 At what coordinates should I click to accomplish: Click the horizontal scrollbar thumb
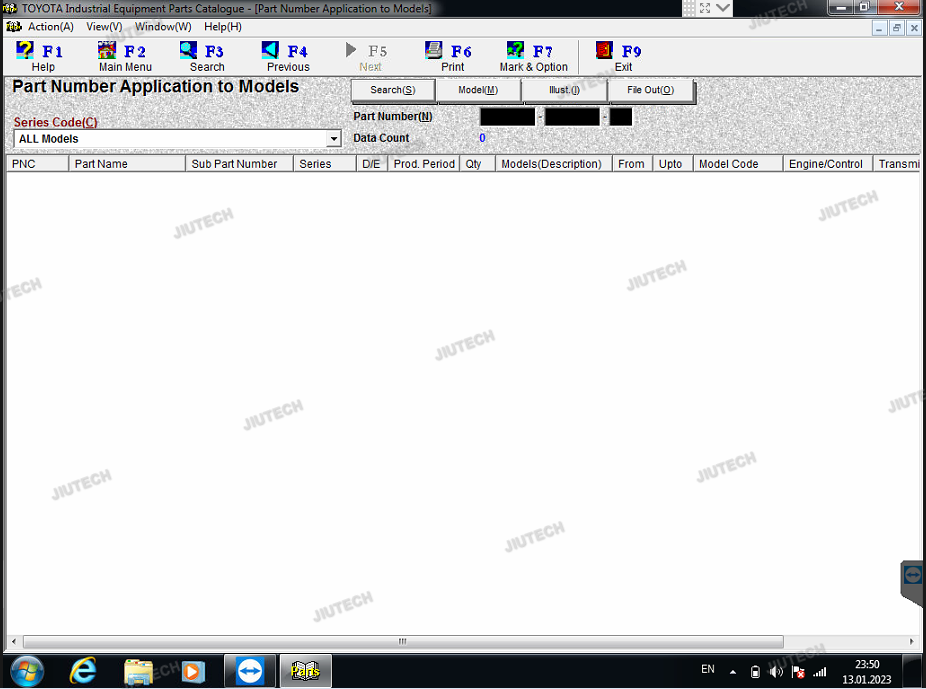403,641
